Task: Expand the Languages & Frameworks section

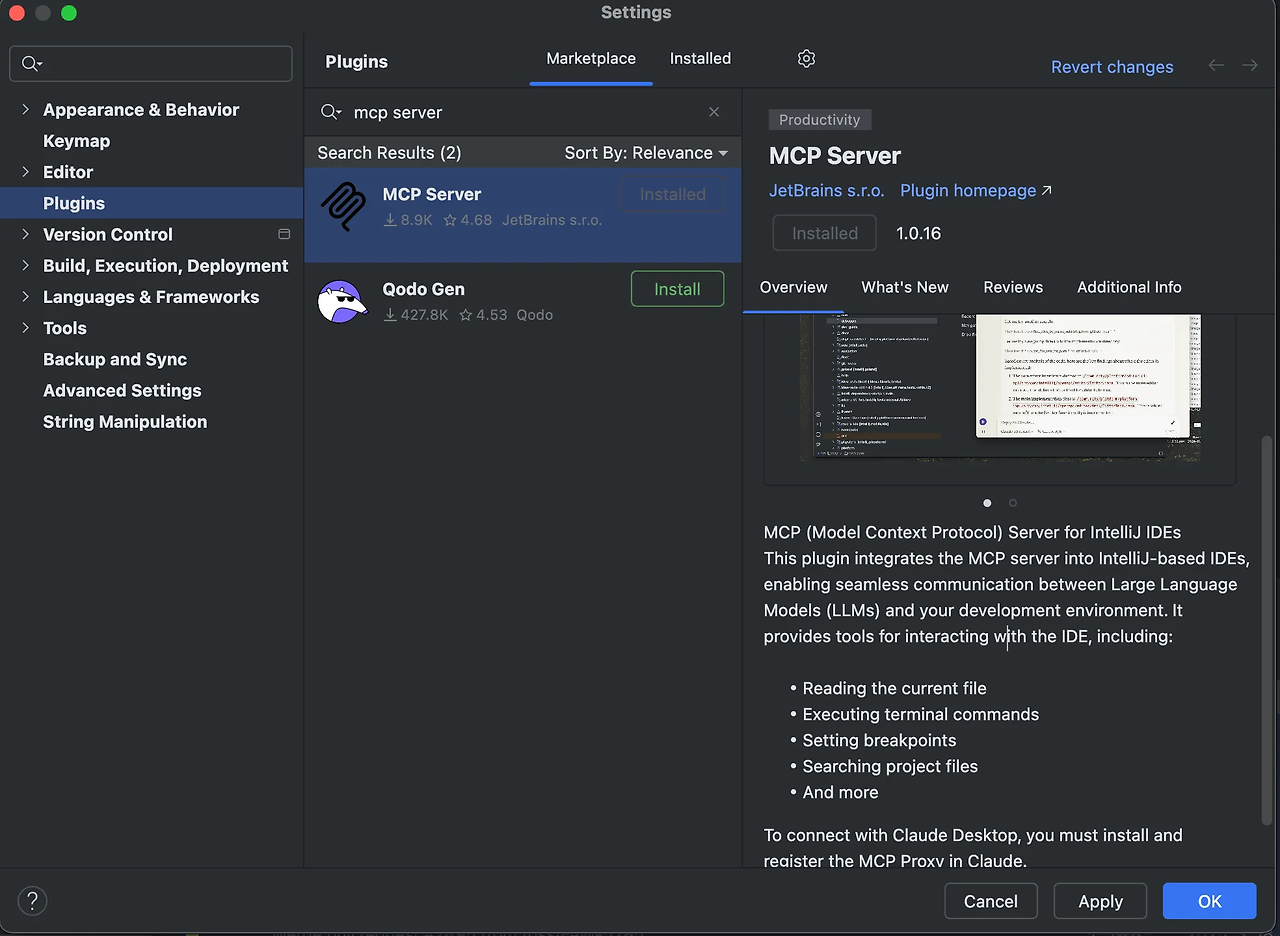Action: click(24, 297)
